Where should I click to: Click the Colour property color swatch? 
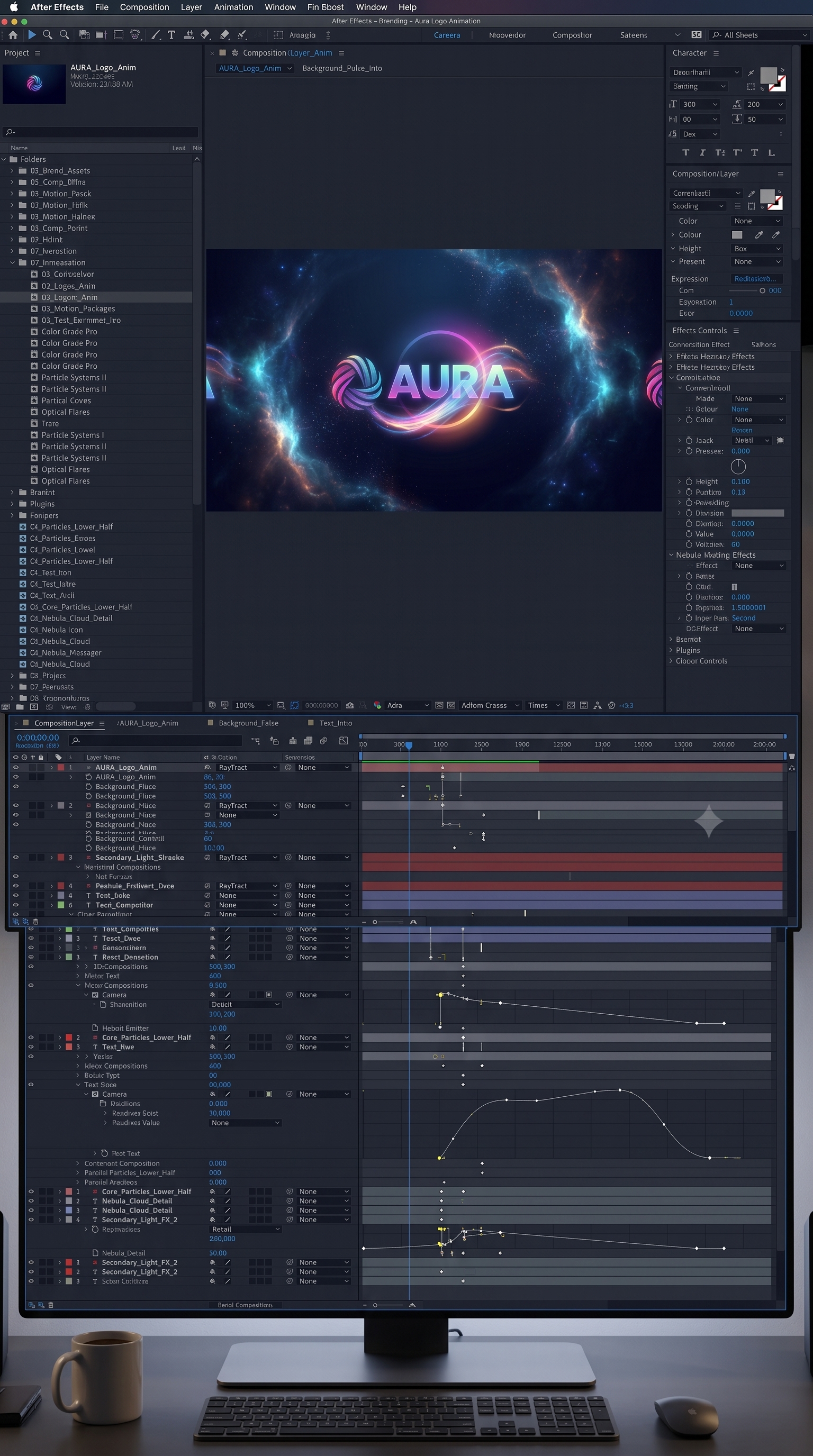pos(737,234)
